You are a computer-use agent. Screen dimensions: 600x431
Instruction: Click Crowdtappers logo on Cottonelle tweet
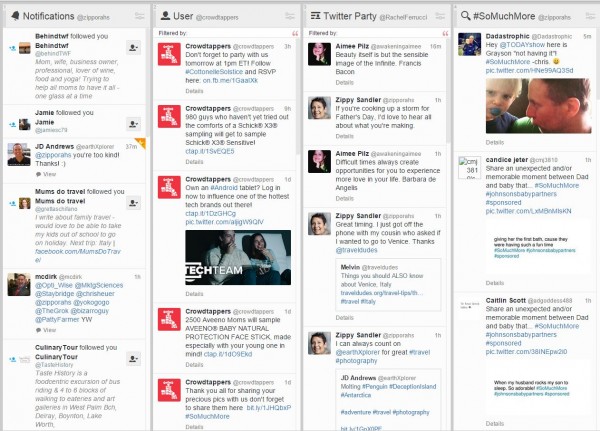point(169,54)
